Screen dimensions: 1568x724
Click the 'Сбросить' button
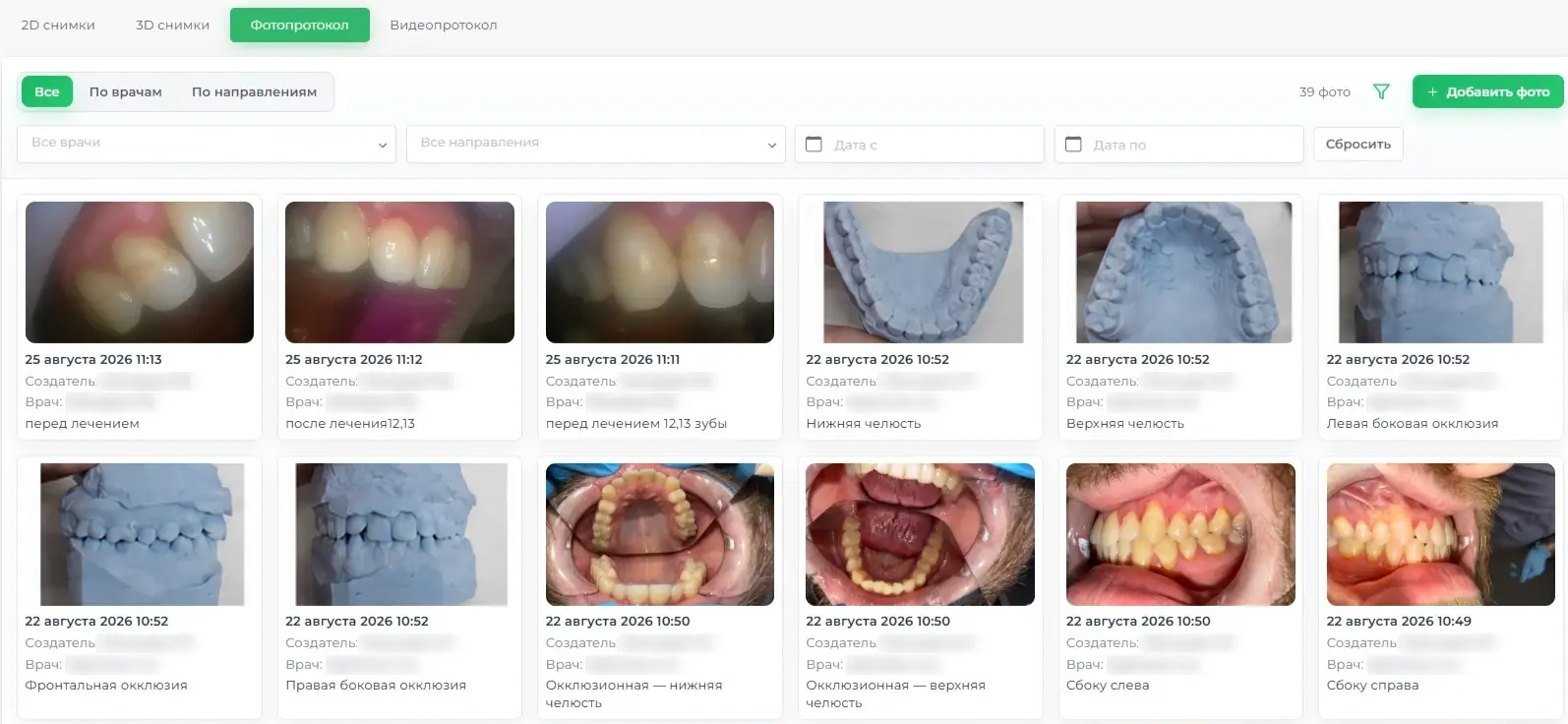tap(1358, 144)
